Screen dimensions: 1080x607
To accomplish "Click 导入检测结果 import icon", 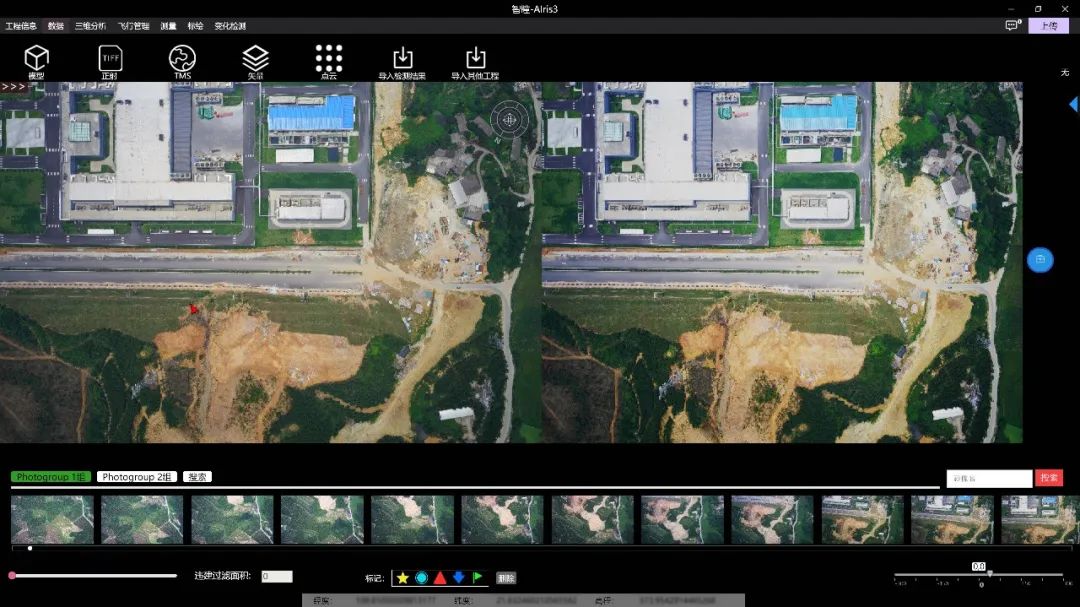I will coord(402,59).
